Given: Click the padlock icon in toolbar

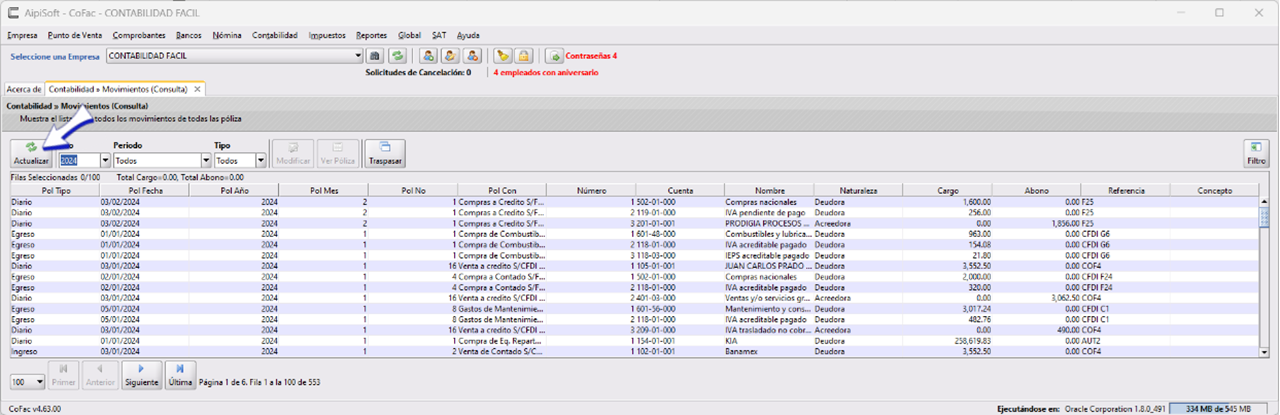Looking at the screenshot, I should point(524,56).
